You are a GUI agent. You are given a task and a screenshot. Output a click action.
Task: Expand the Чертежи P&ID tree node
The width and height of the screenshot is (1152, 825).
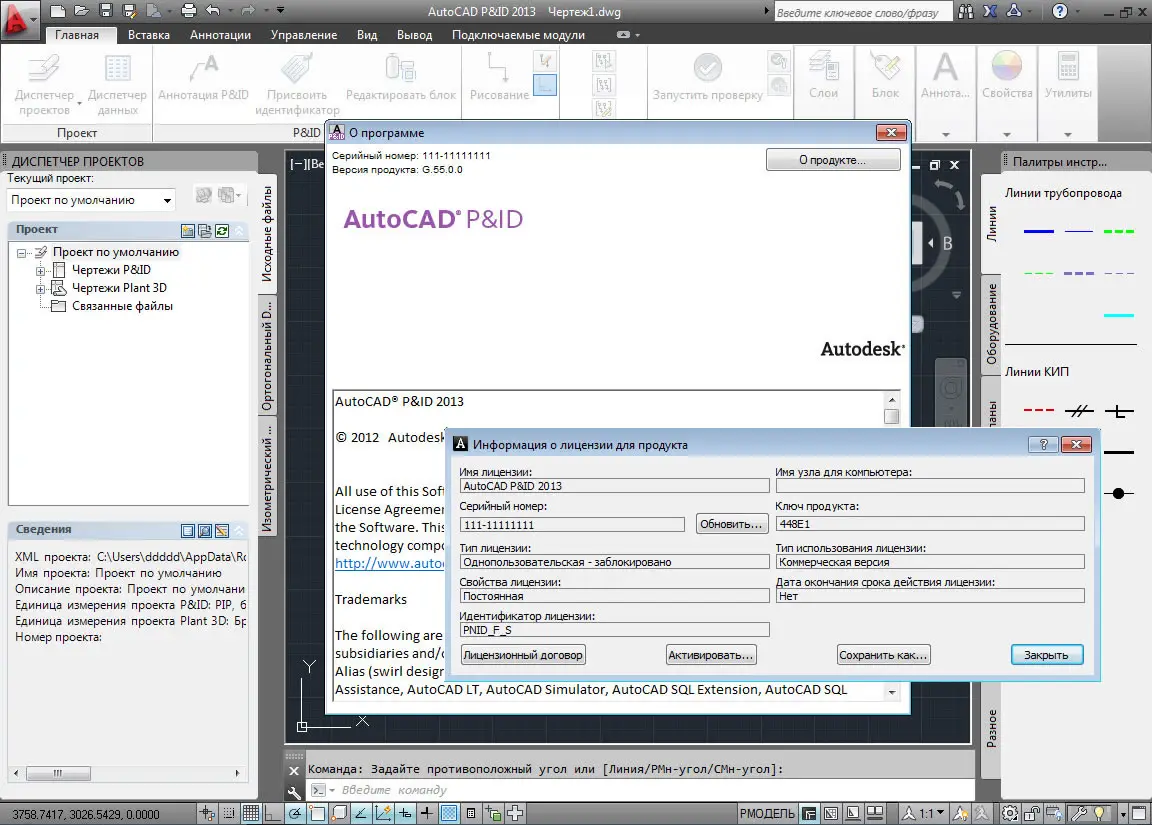pyautogui.click(x=40, y=271)
